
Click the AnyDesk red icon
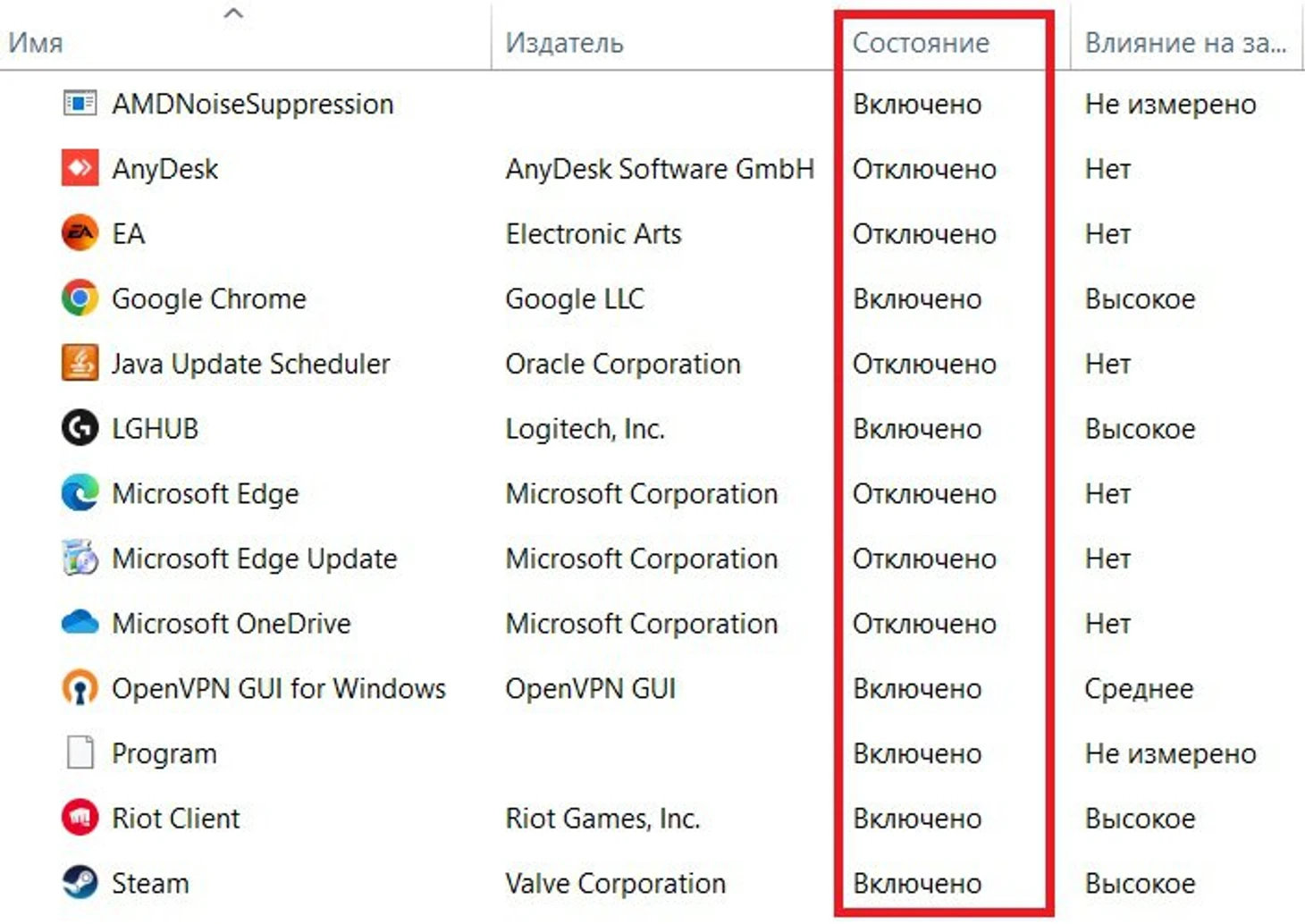click(x=80, y=168)
